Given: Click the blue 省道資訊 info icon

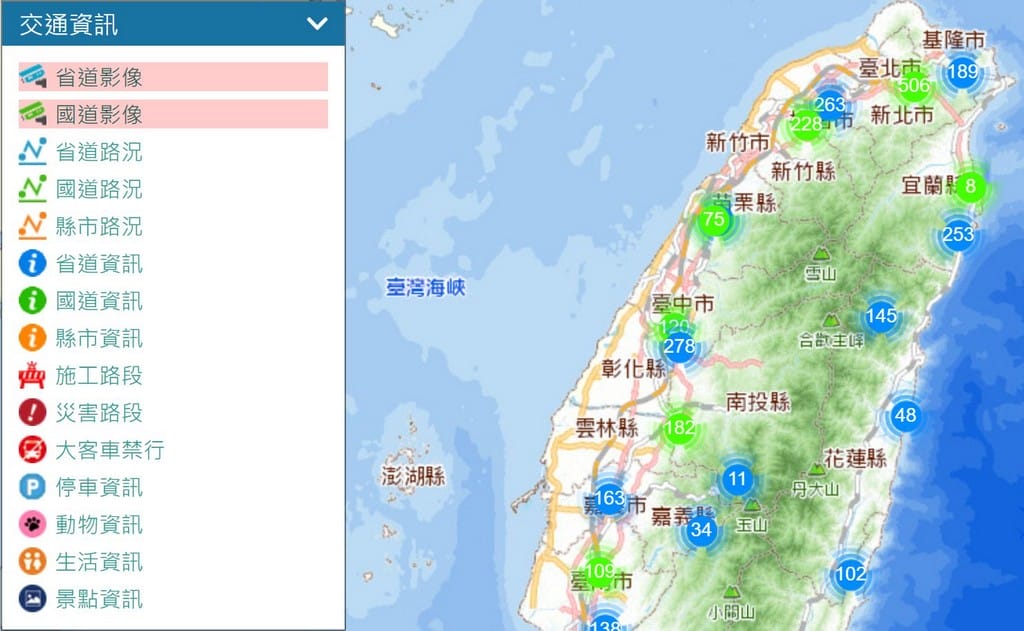Looking at the screenshot, I should click(x=33, y=263).
